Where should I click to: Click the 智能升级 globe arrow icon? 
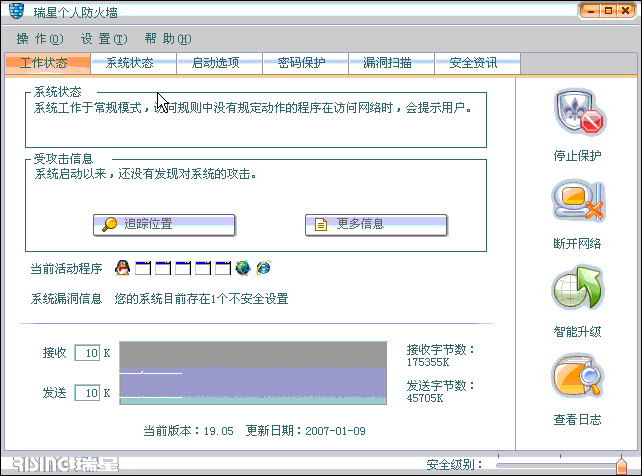578,288
